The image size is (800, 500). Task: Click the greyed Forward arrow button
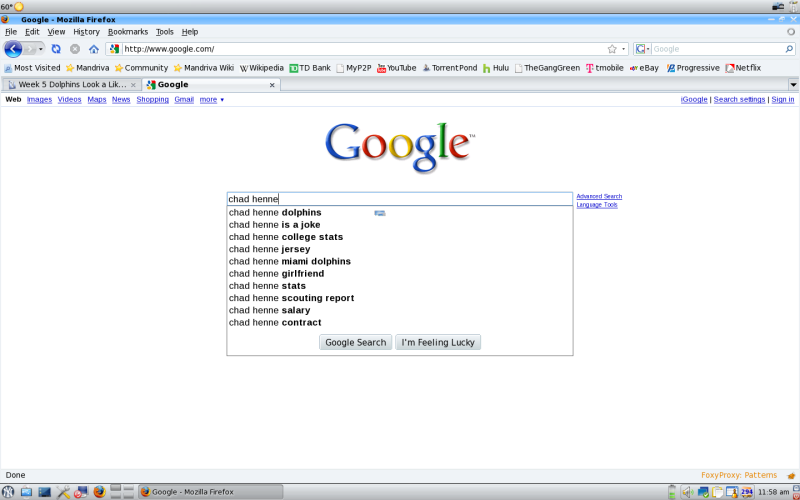(29, 49)
